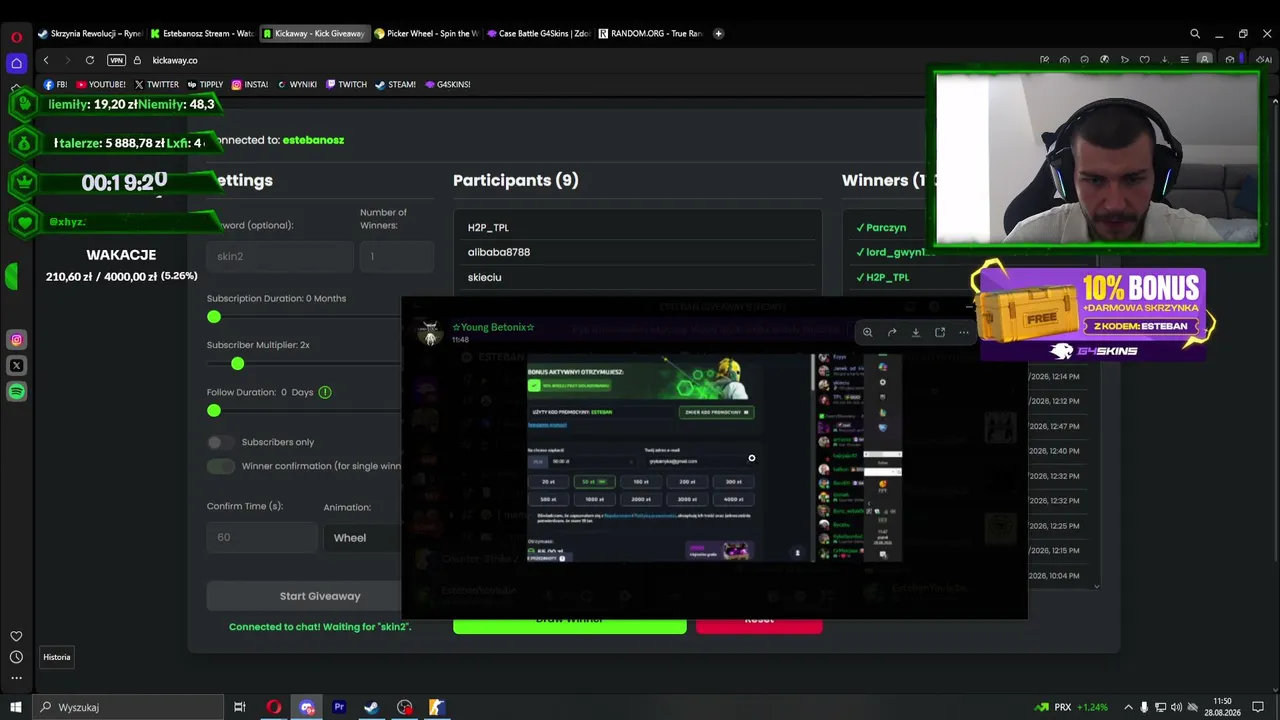
Task: Open Opera sidebar home workspace icon
Action: coord(16,63)
